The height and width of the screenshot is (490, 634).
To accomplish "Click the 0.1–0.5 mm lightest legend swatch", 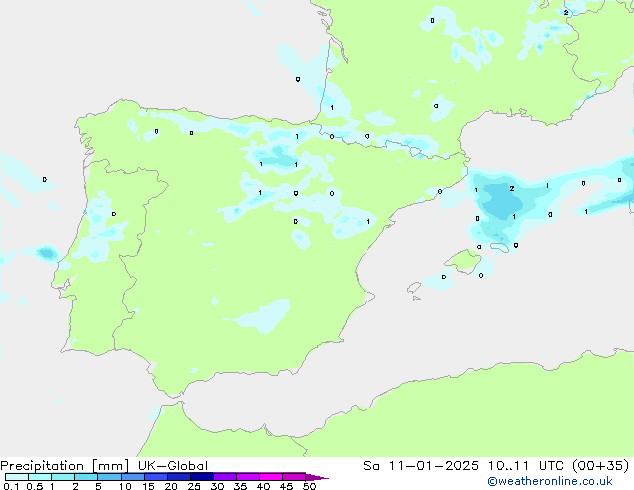I will click(x=17, y=477).
